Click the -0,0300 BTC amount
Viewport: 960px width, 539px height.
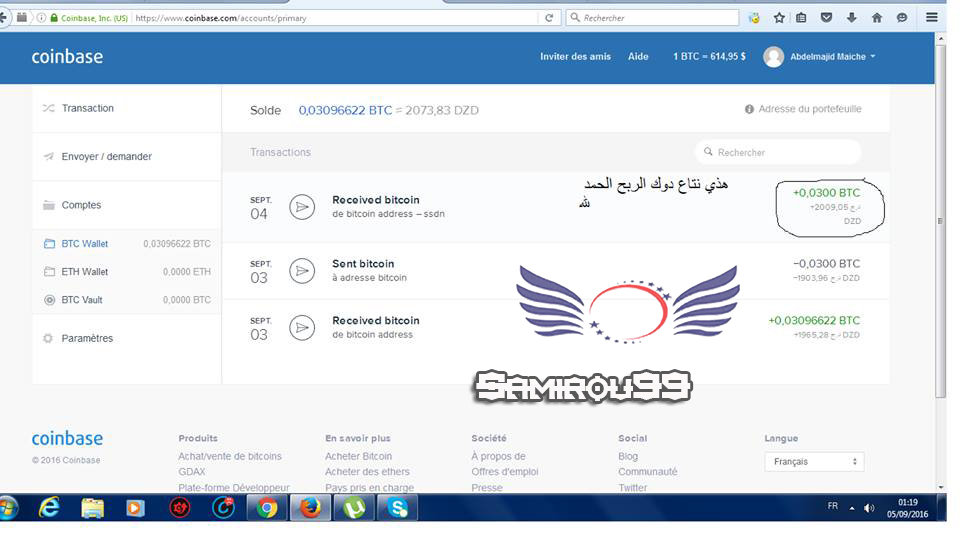(x=827, y=264)
